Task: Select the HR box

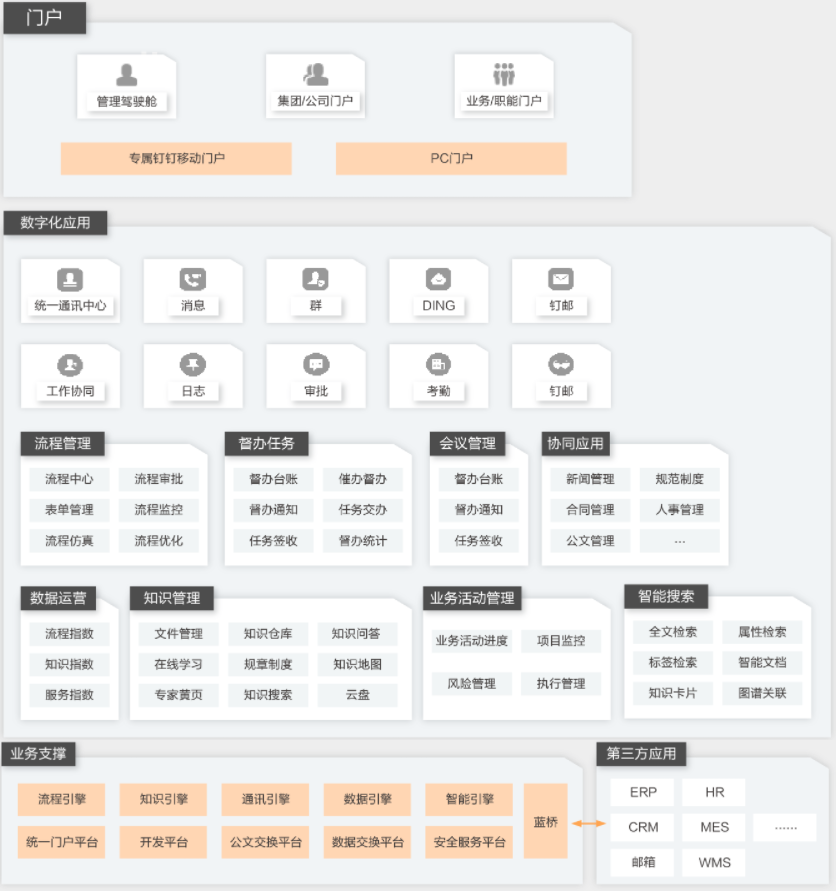Action: pyautogui.click(x=715, y=795)
